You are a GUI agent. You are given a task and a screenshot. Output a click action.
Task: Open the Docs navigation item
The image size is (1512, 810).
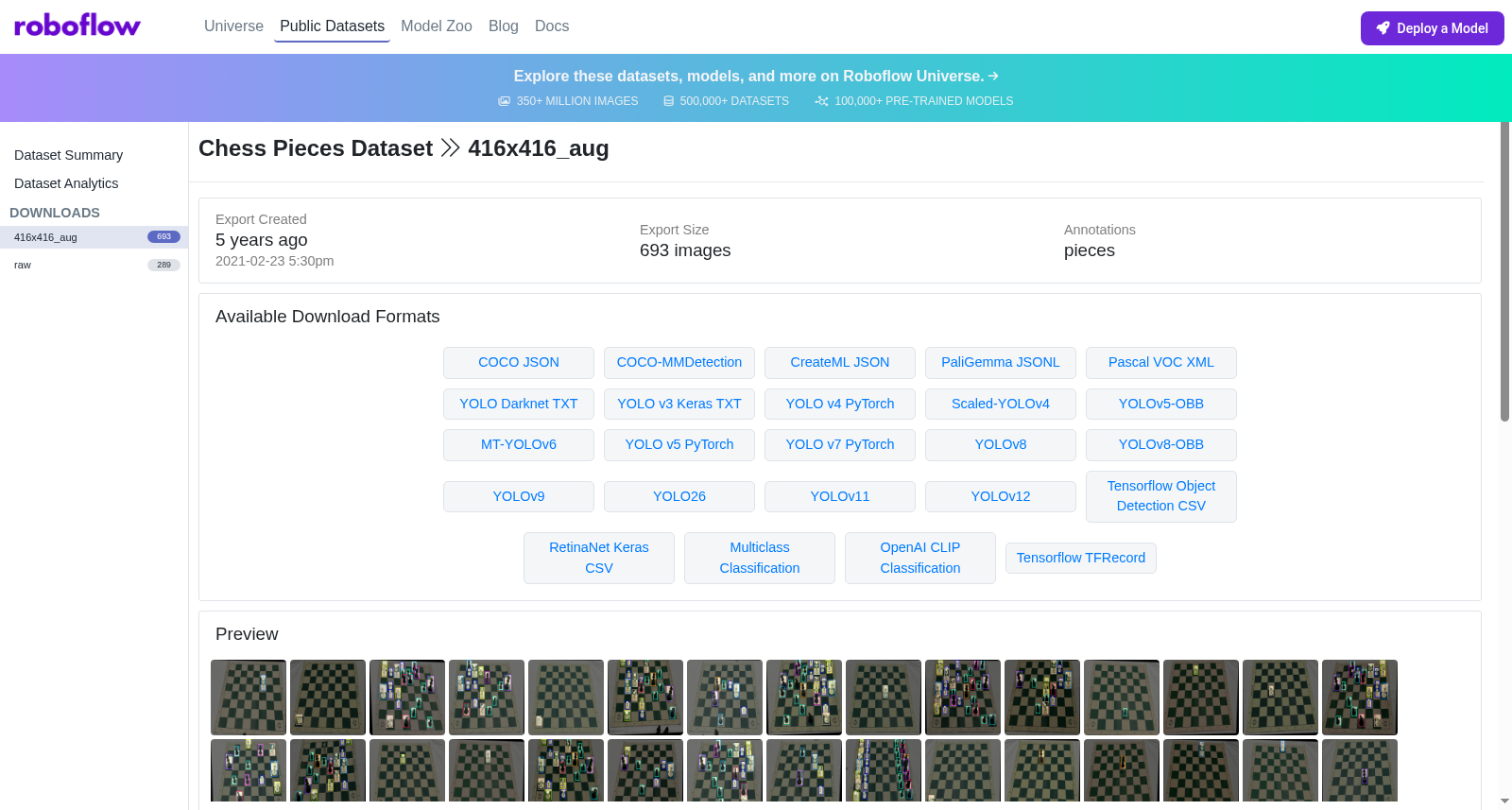coord(552,26)
